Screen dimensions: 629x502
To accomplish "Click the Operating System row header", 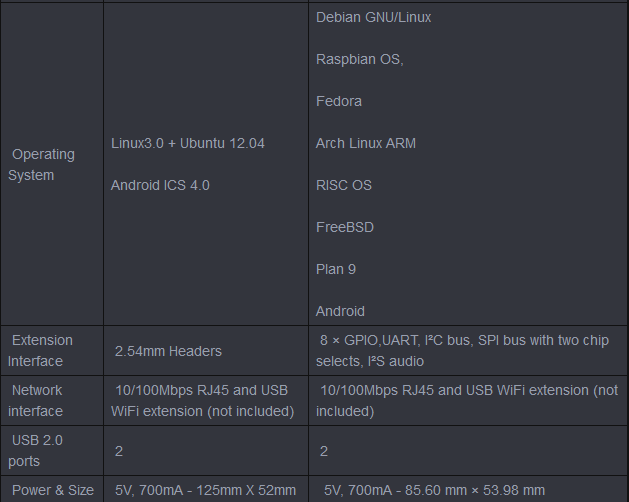I will point(42,165).
